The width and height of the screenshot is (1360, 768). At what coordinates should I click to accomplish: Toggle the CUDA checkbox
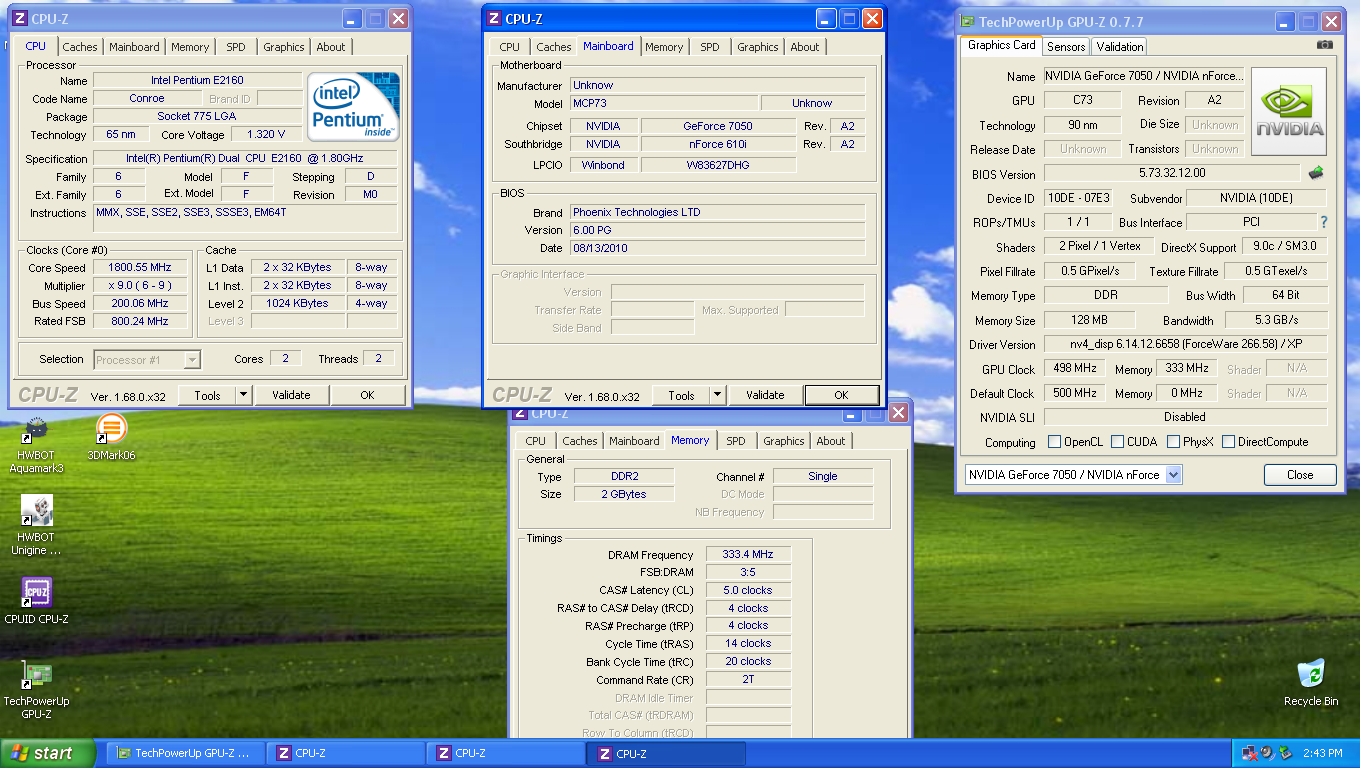(x=1117, y=441)
